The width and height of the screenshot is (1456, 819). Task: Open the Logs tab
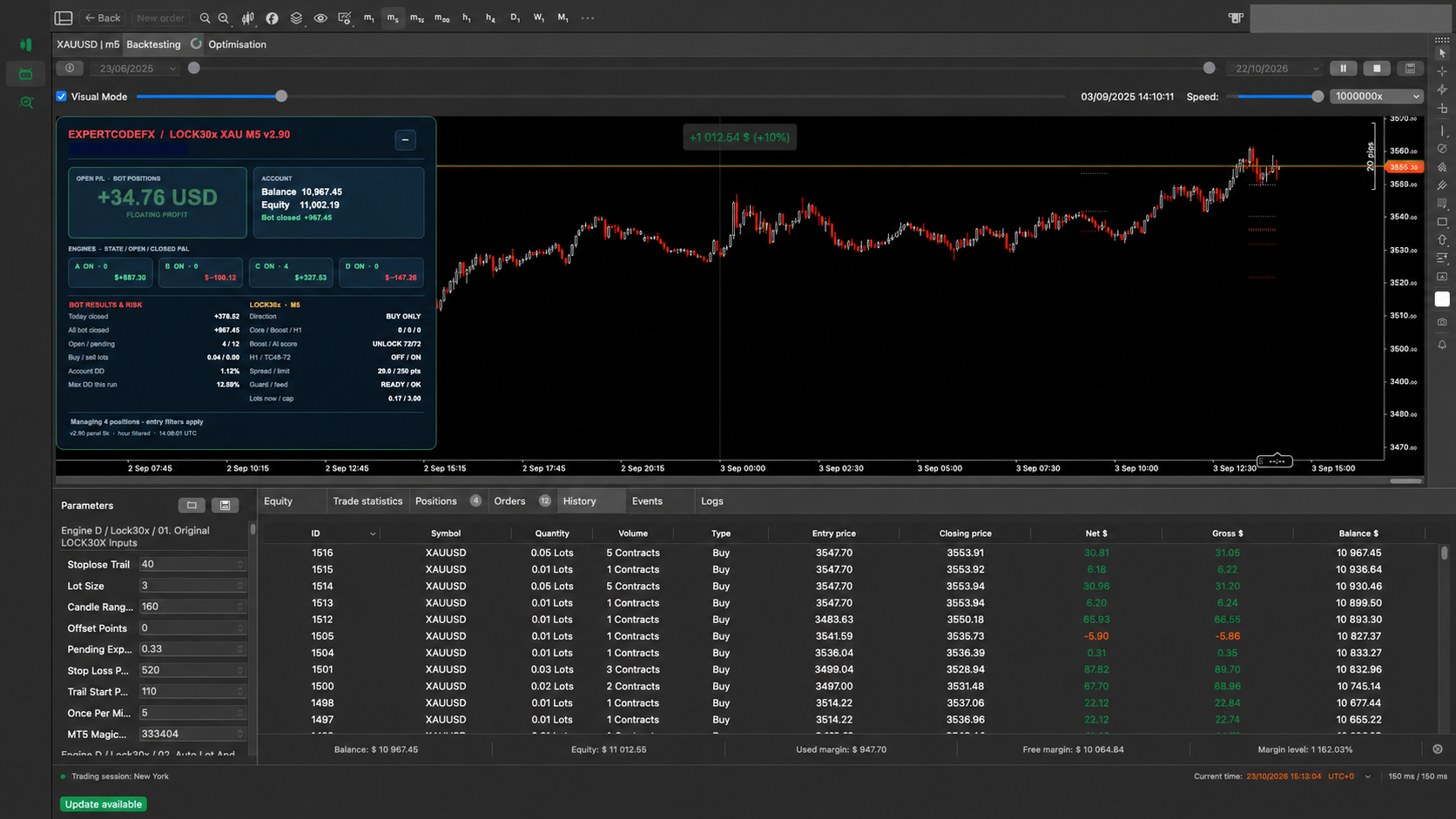(x=712, y=501)
